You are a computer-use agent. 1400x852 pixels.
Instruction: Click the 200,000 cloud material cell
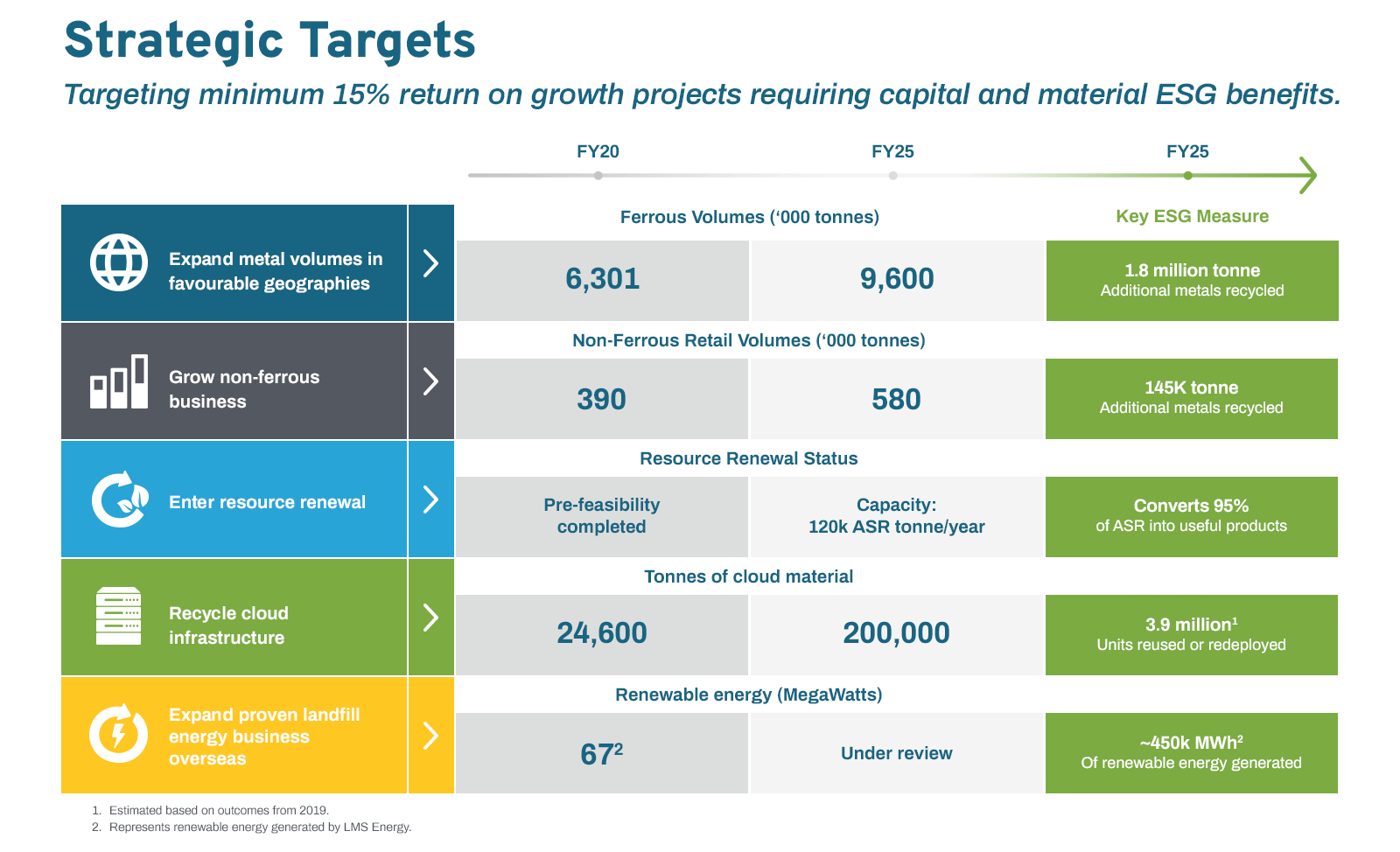[x=897, y=635]
